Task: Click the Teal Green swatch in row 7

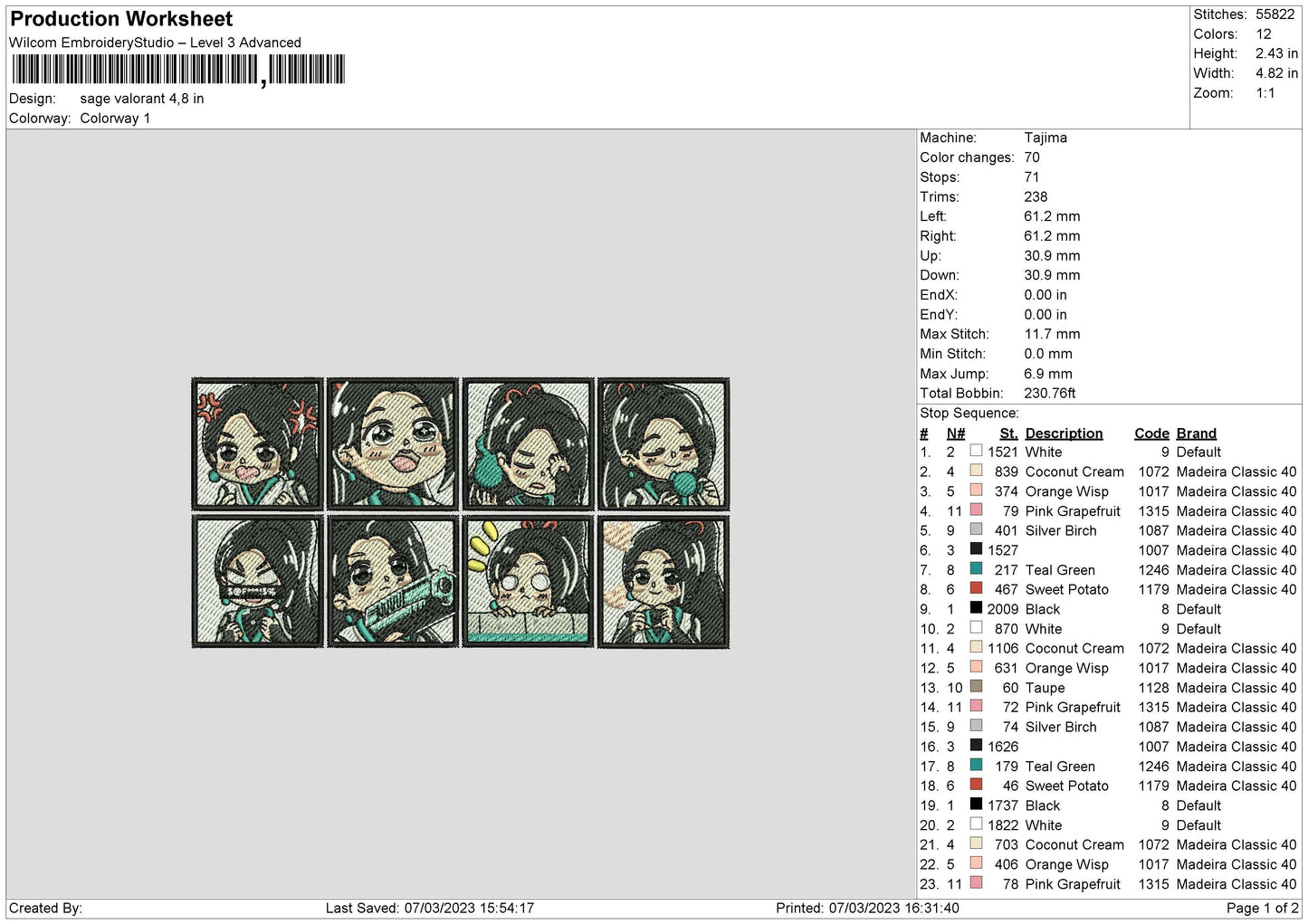Action: 976,568
